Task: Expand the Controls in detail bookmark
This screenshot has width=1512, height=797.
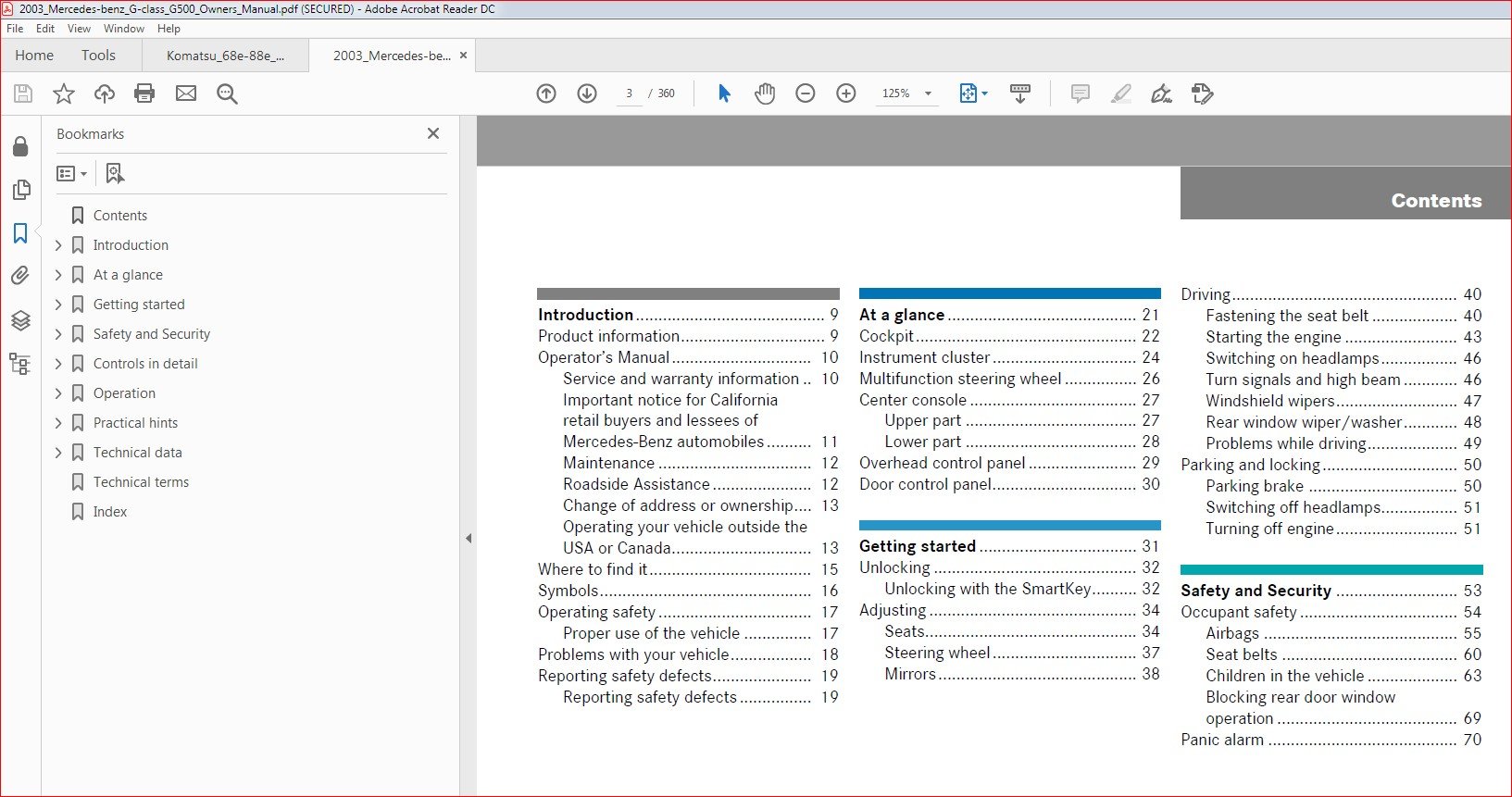Action: coord(58,364)
